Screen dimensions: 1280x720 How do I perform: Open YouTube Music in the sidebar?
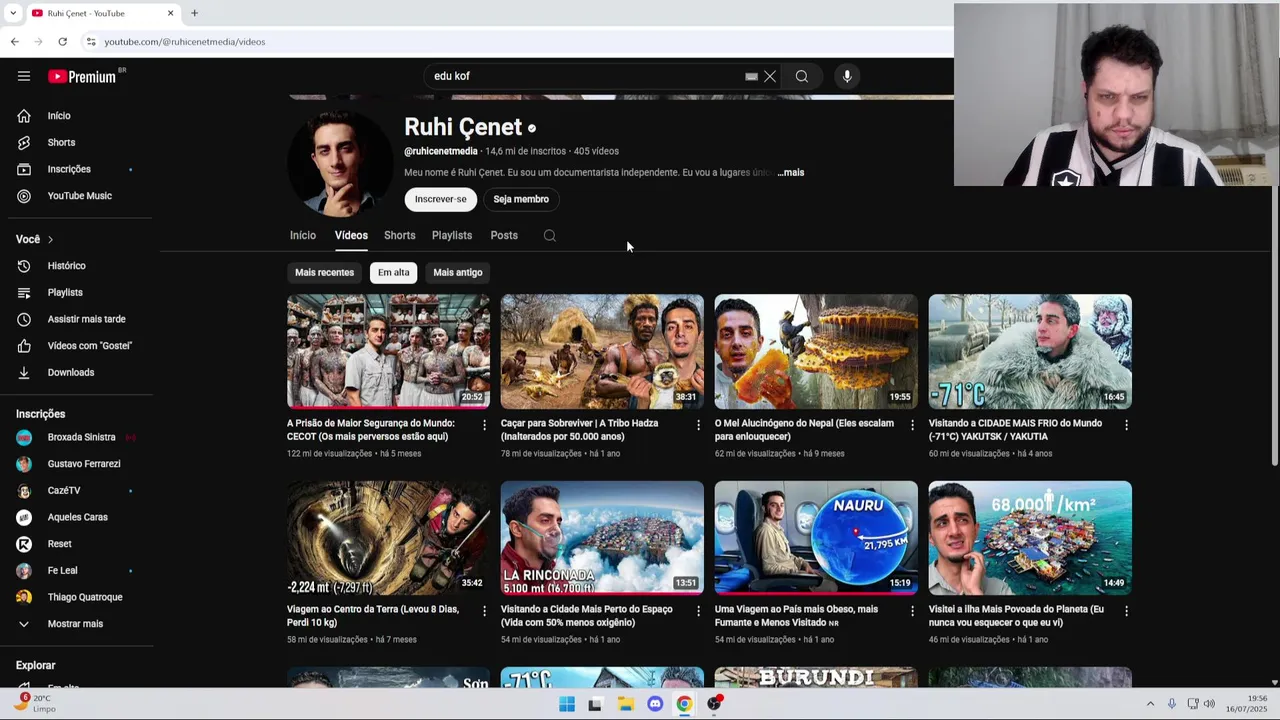click(x=77, y=196)
